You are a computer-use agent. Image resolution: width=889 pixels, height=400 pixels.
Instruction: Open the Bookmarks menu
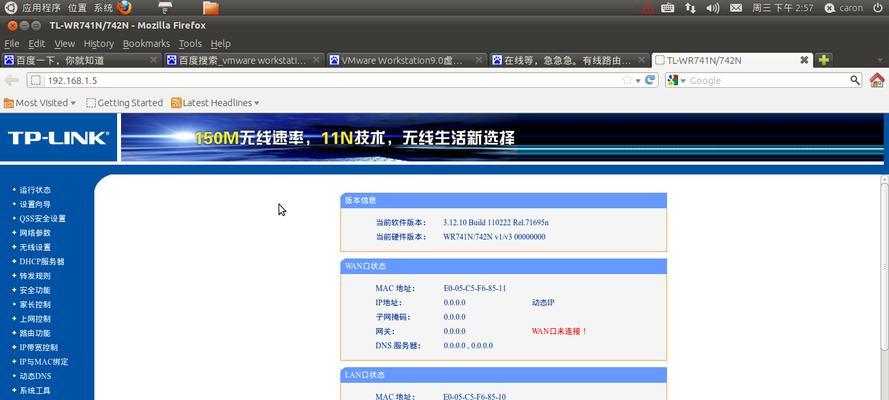click(x=146, y=44)
